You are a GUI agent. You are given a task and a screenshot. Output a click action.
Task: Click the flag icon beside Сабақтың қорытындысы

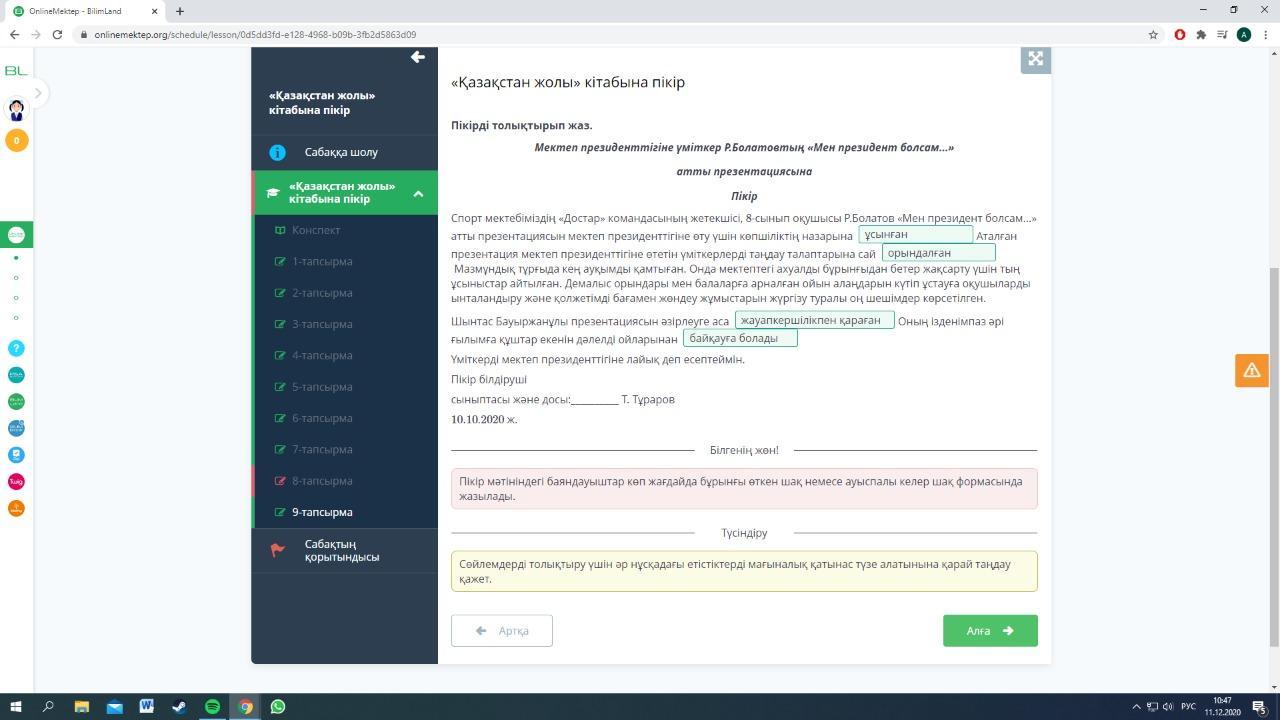click(277, 550)
